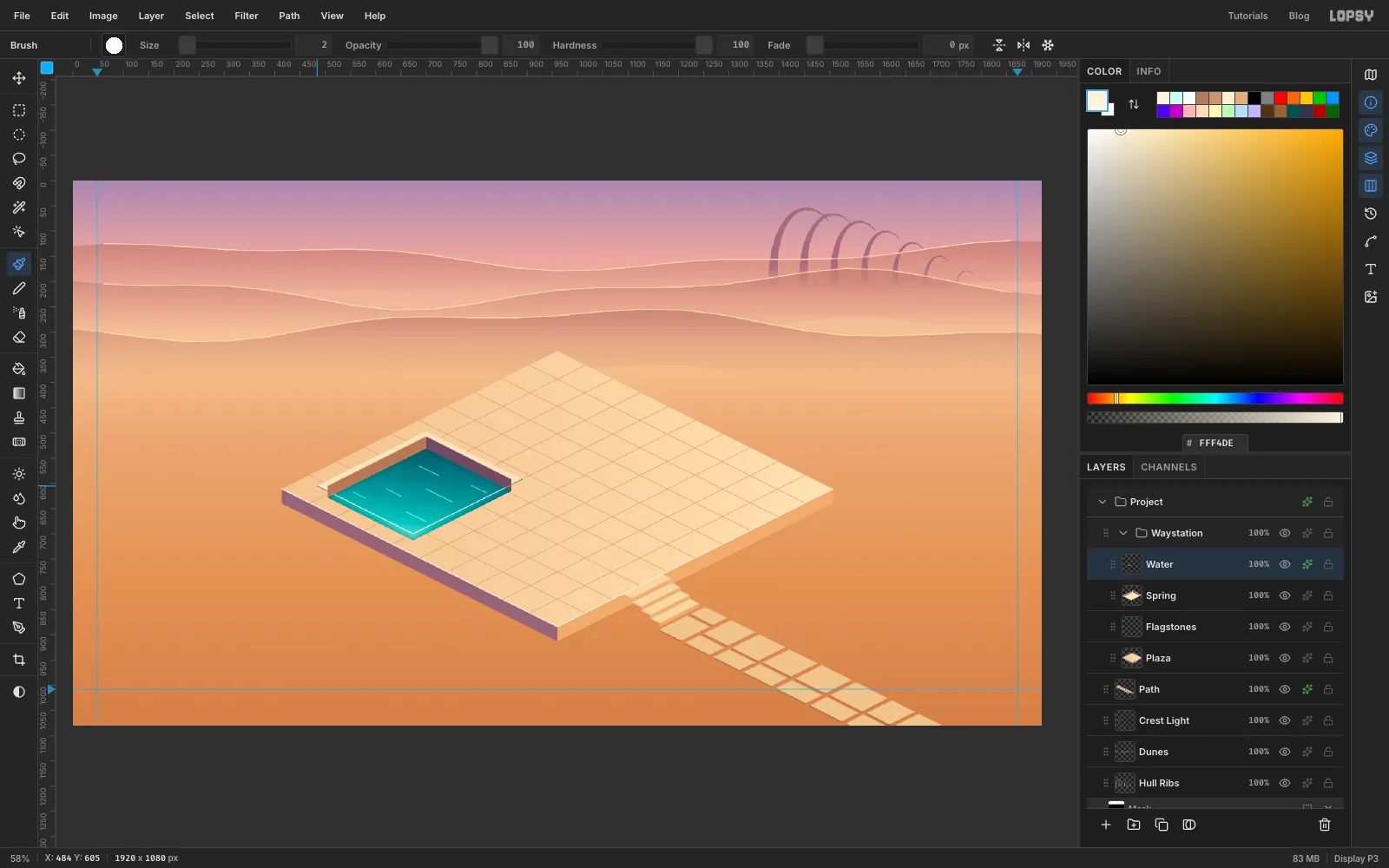This screenshot has height=868, width=1389.
Task: Select the Eraser tool
Action: click(x=19, y=337)
